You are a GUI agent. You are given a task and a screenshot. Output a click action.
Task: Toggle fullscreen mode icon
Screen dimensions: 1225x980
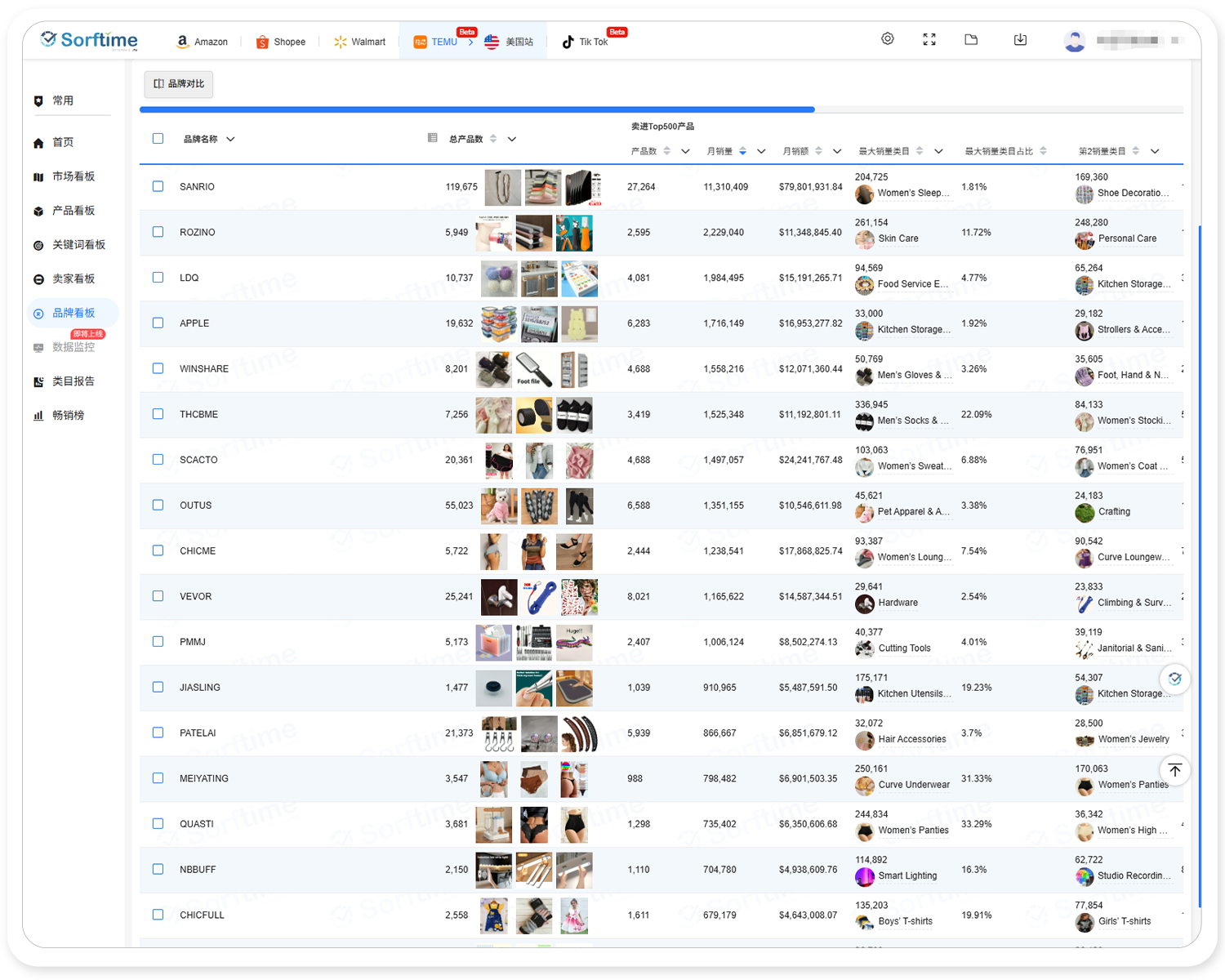coord(929,39)
